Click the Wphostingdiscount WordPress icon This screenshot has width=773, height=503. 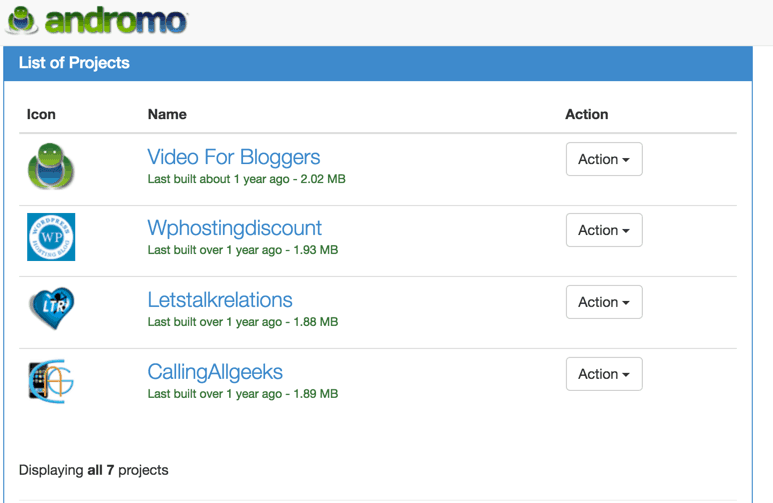[x=51, y=237]
